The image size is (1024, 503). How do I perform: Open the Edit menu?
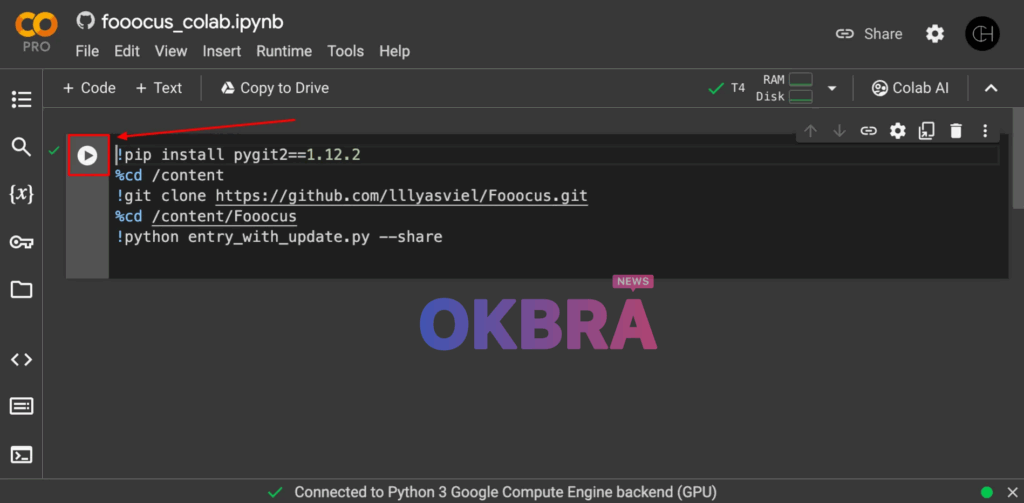pyautogui.click(x=127, y=51)
